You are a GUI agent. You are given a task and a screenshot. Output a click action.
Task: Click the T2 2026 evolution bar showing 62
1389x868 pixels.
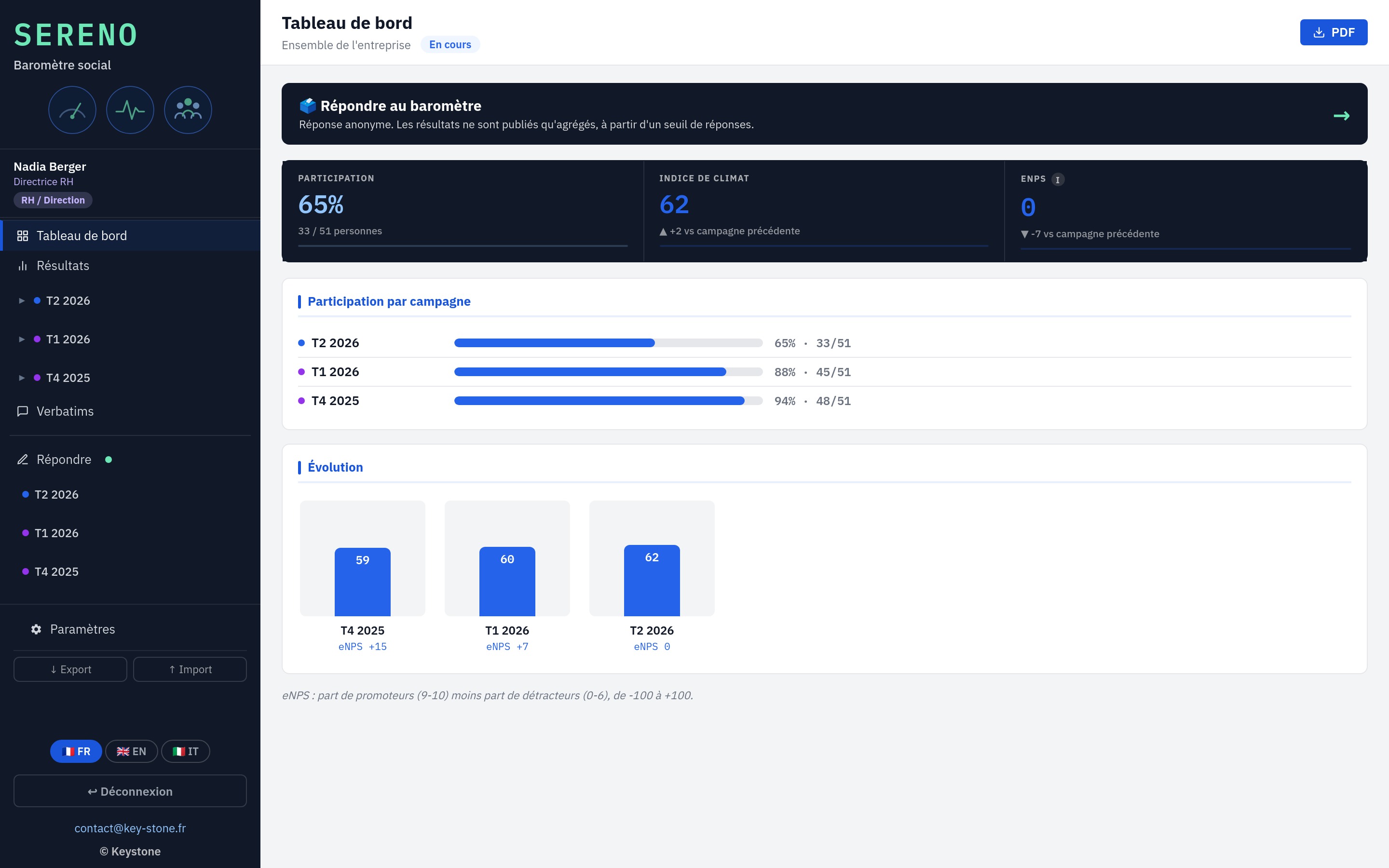(x=652, y=581)
